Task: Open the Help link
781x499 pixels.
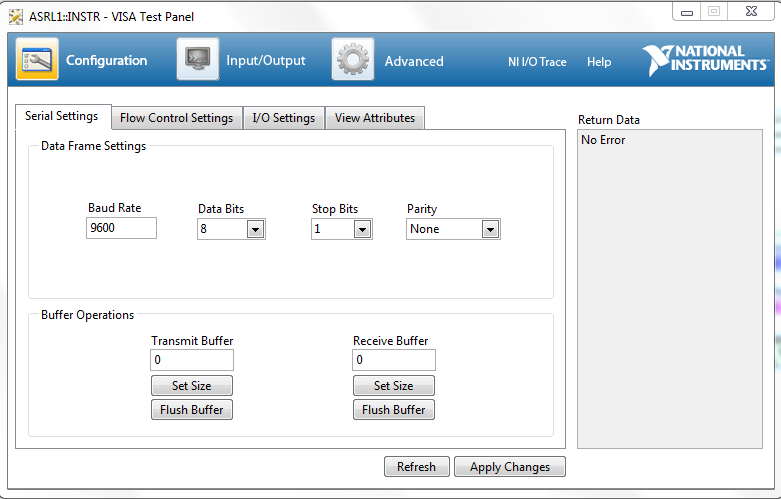Action: pos(599,62)
